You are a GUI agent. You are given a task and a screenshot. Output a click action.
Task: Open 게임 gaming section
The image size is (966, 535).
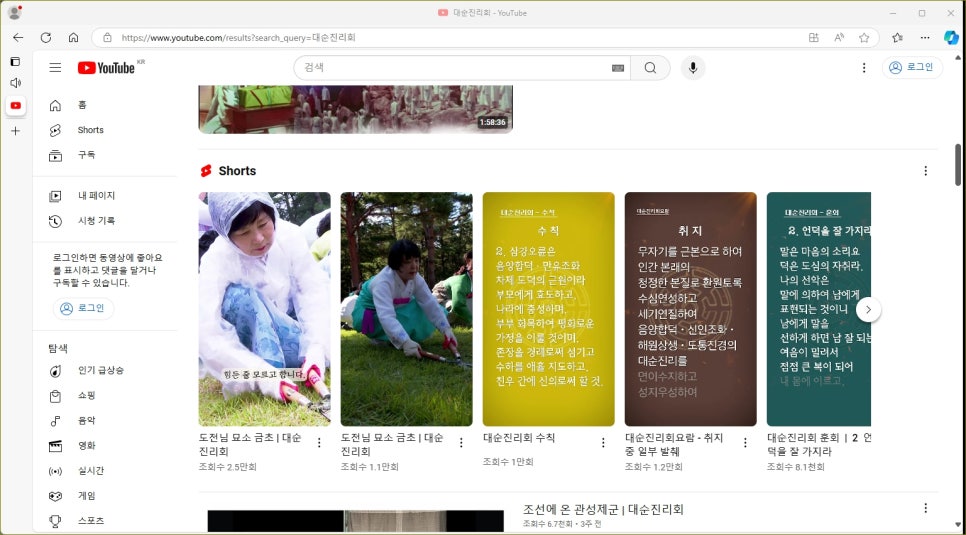(105, 496)
